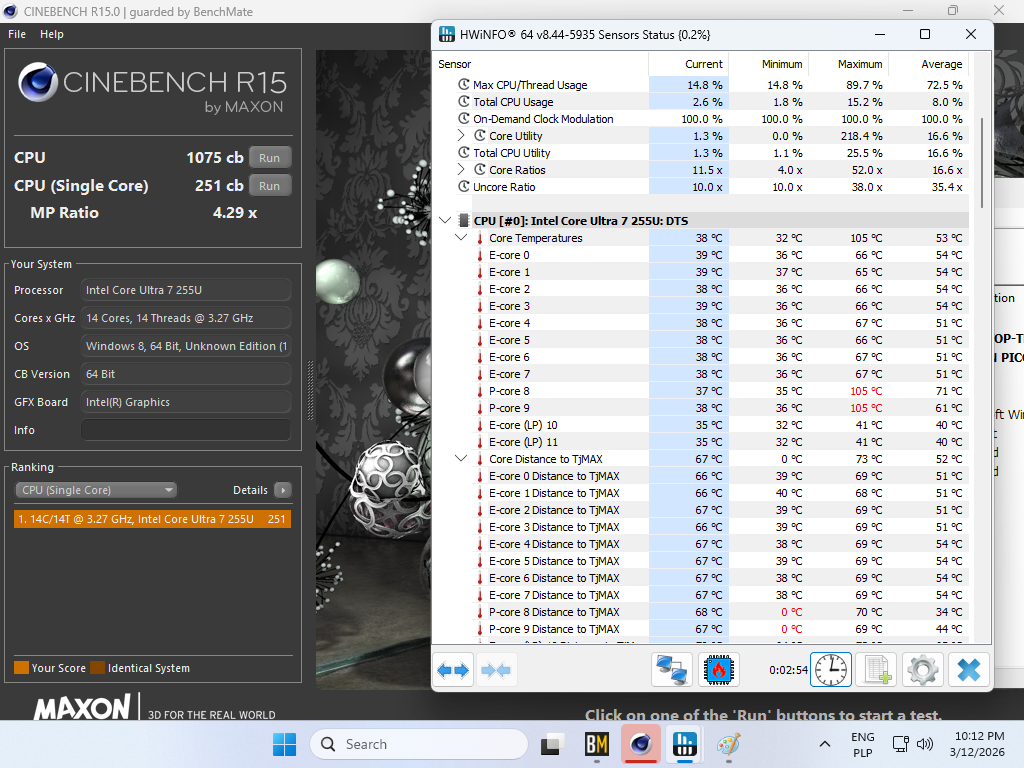Viewport: 1024px width, 768px height.
Task: Click the HWiNFO blue X close sensors icon
Action: [969, 670]
